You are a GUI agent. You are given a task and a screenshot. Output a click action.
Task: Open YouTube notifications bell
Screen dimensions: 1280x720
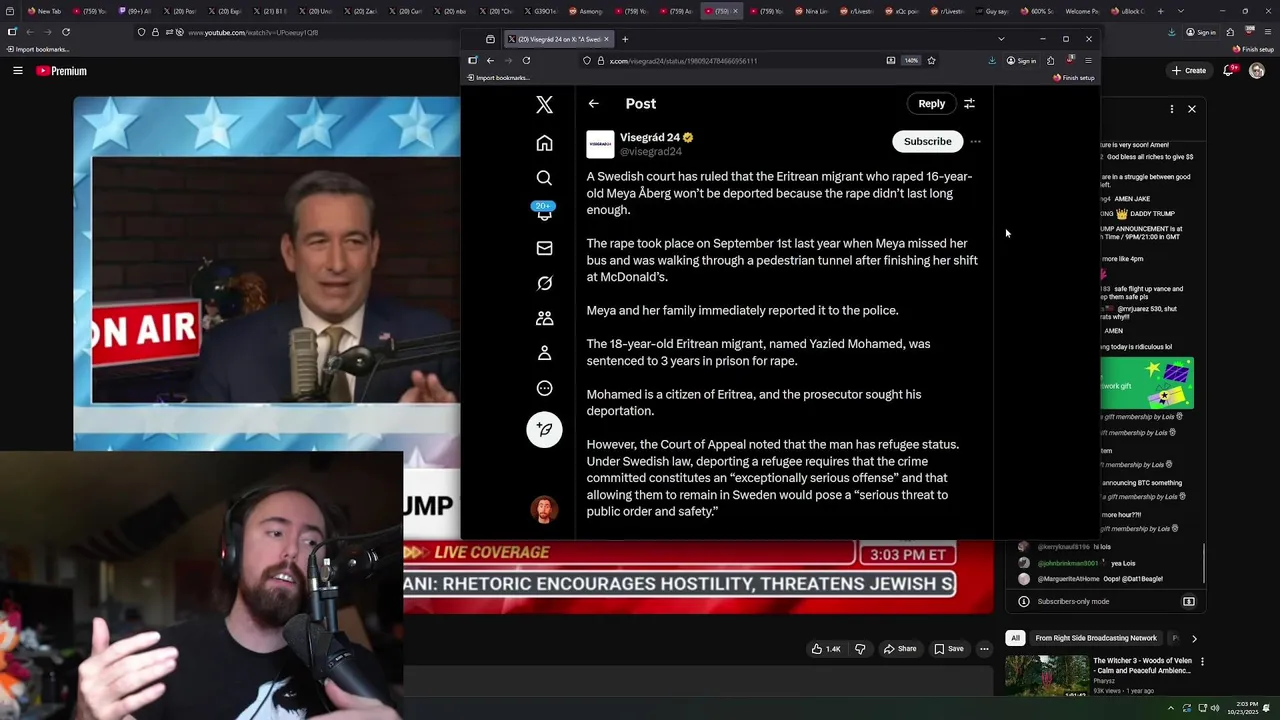click(x=1228, y=71)
